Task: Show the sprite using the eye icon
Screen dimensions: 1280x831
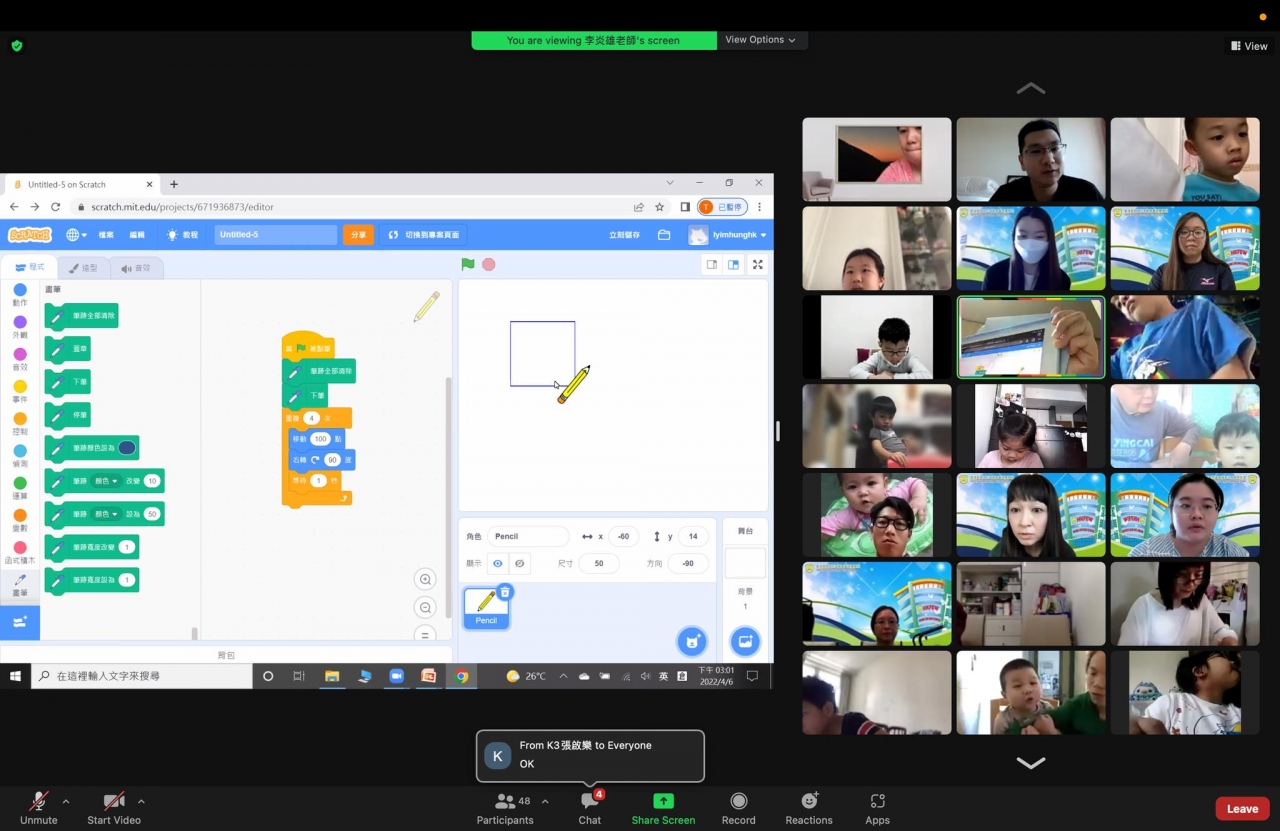Action: [498, 564]
